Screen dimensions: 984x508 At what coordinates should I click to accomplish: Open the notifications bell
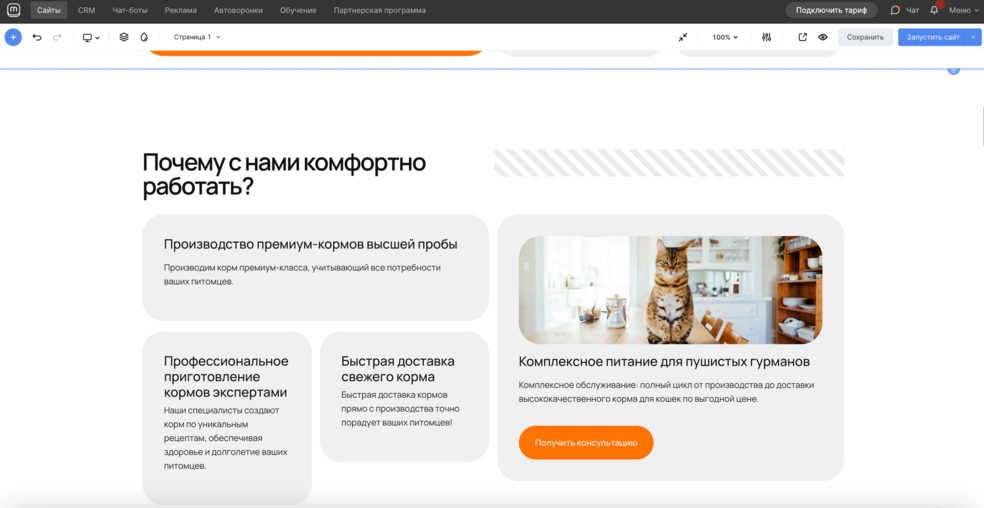[x=934, y=10]
